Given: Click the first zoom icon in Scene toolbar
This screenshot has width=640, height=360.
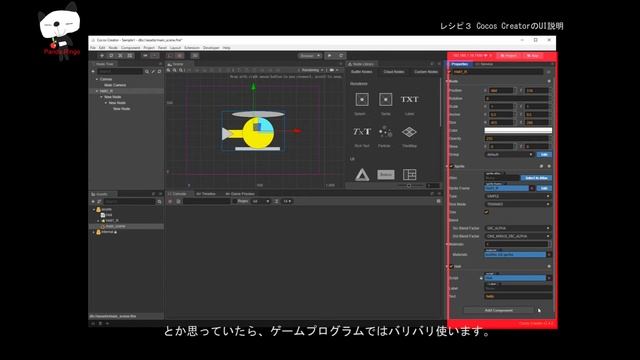Looking at the screenshot, I should (x=169, y=70).
